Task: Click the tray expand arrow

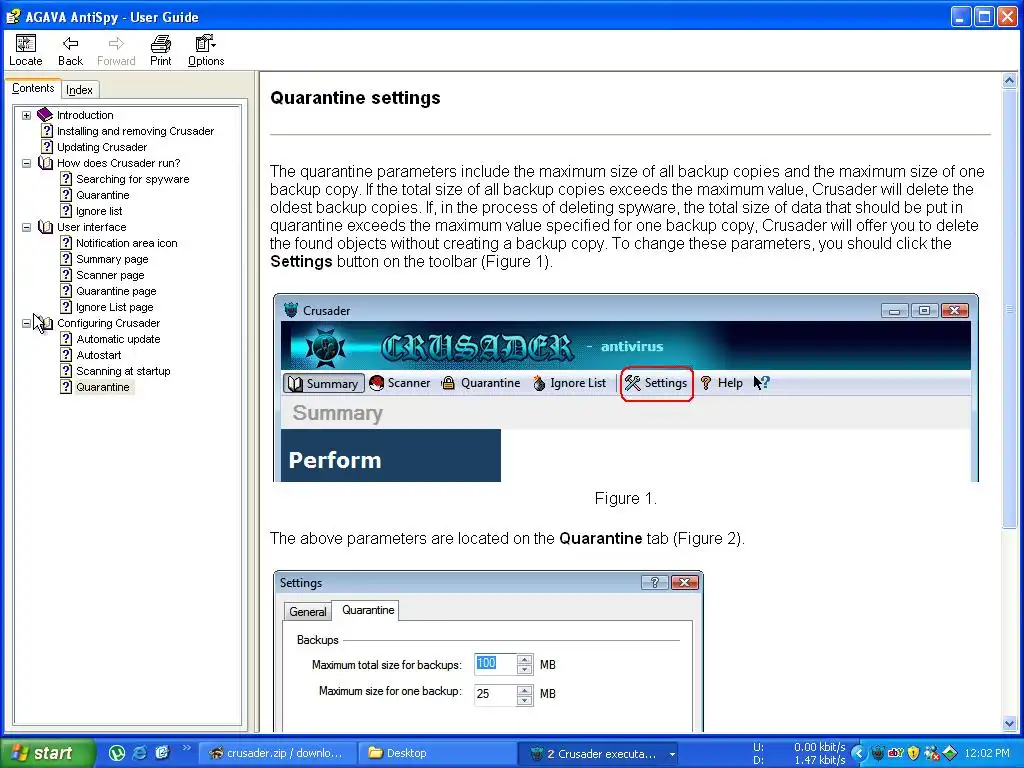Action: tap(857, 754)
